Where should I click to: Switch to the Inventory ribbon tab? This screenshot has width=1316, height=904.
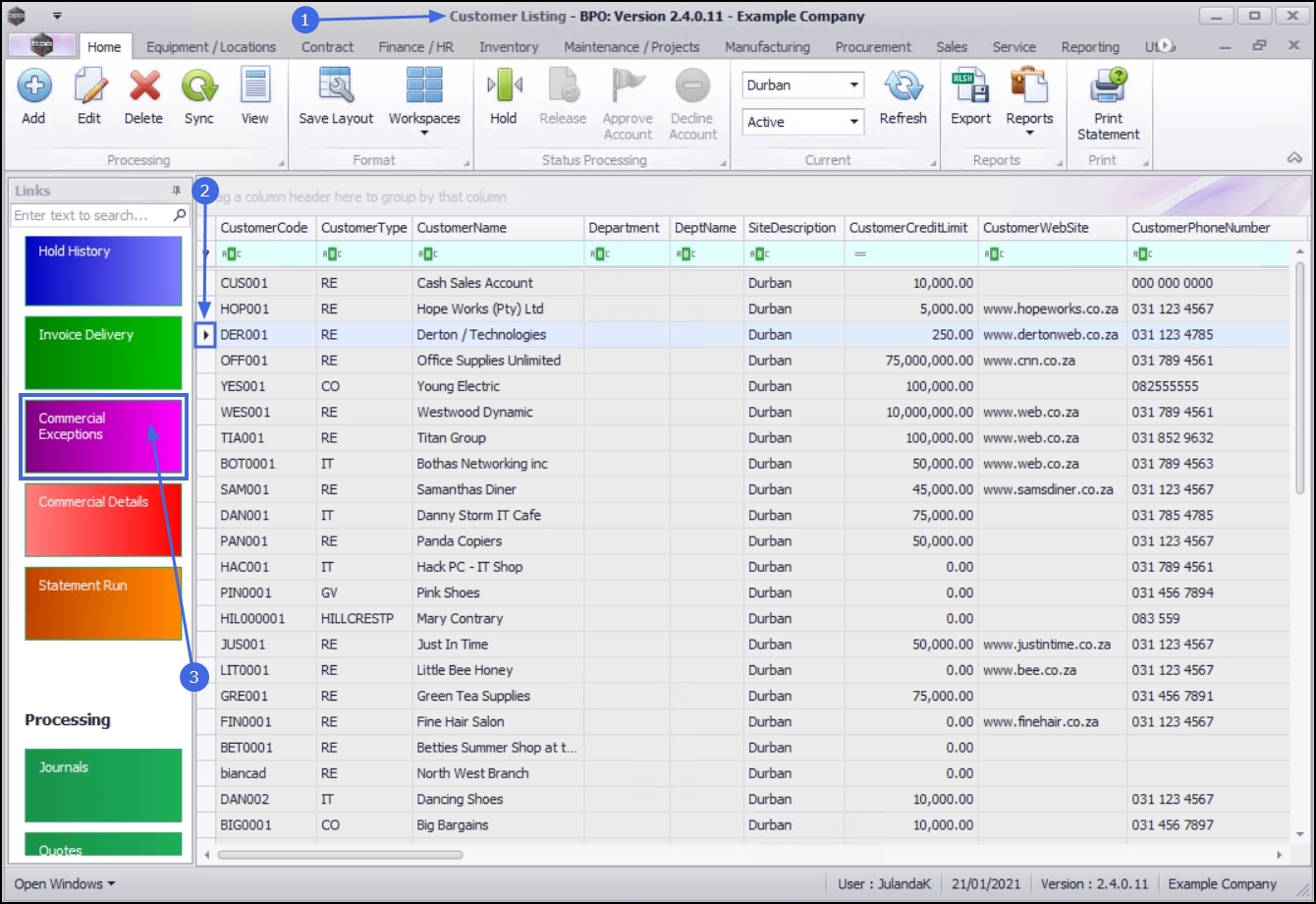pyautogui.click(x=509, y=47)
